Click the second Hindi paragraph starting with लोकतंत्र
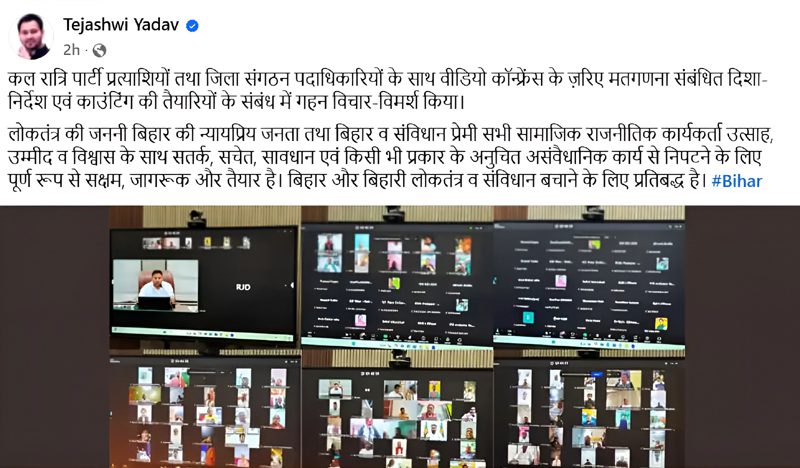Screen dimensions: 800x468 (x=391, y=158)
